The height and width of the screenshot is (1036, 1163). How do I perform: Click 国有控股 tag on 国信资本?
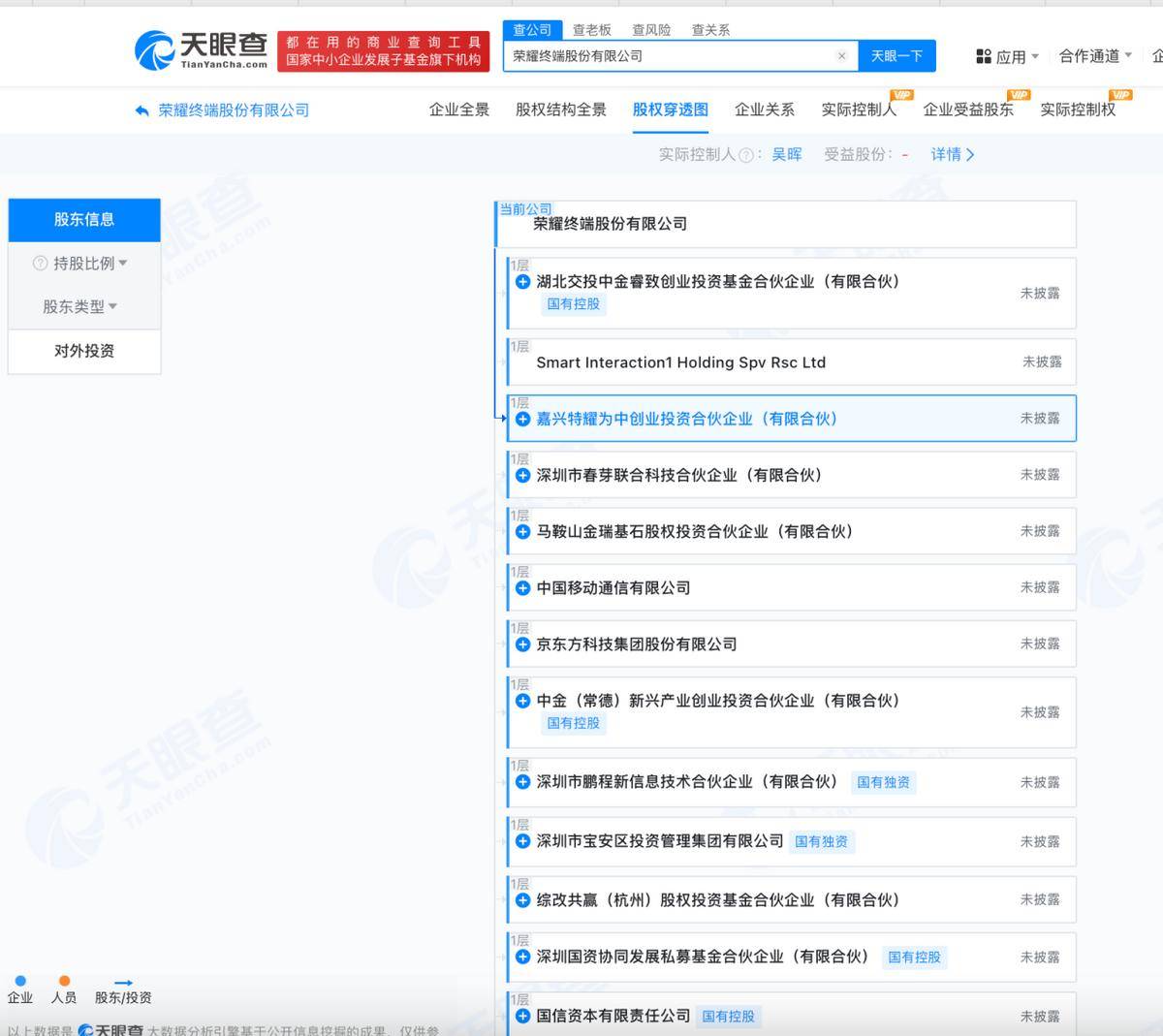pos(729,1017)
